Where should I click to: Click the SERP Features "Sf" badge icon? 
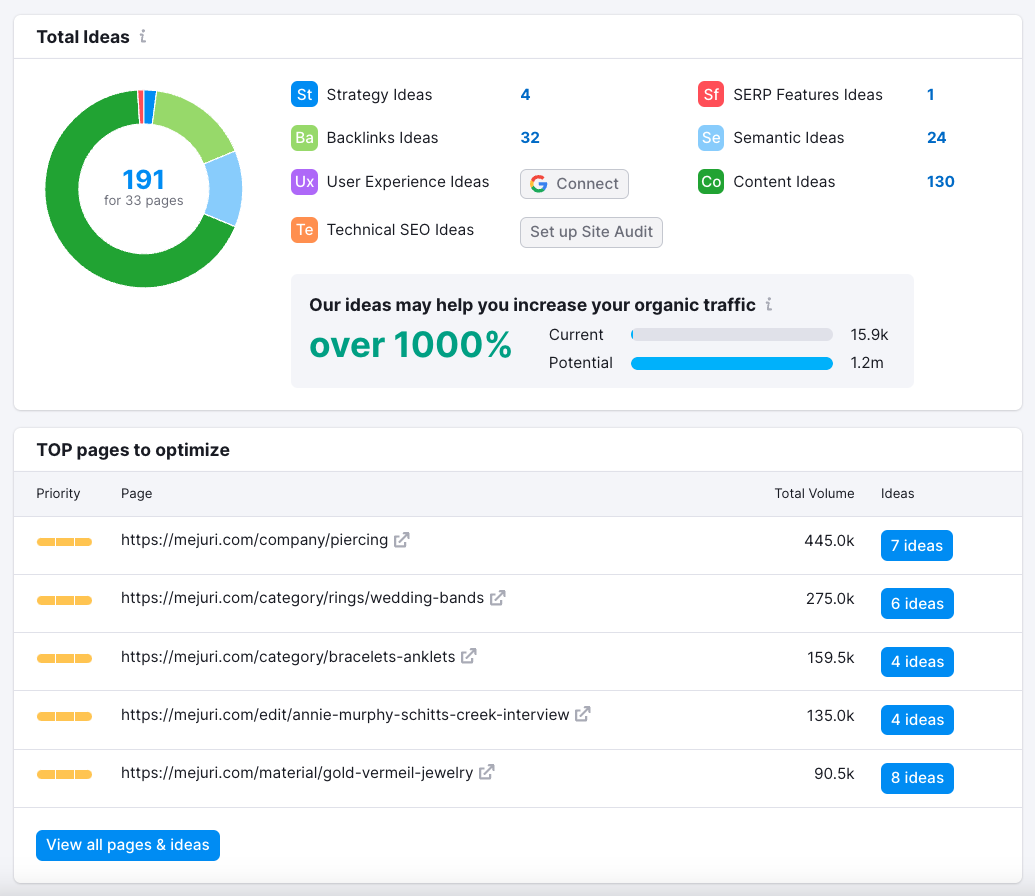(710, 94)
